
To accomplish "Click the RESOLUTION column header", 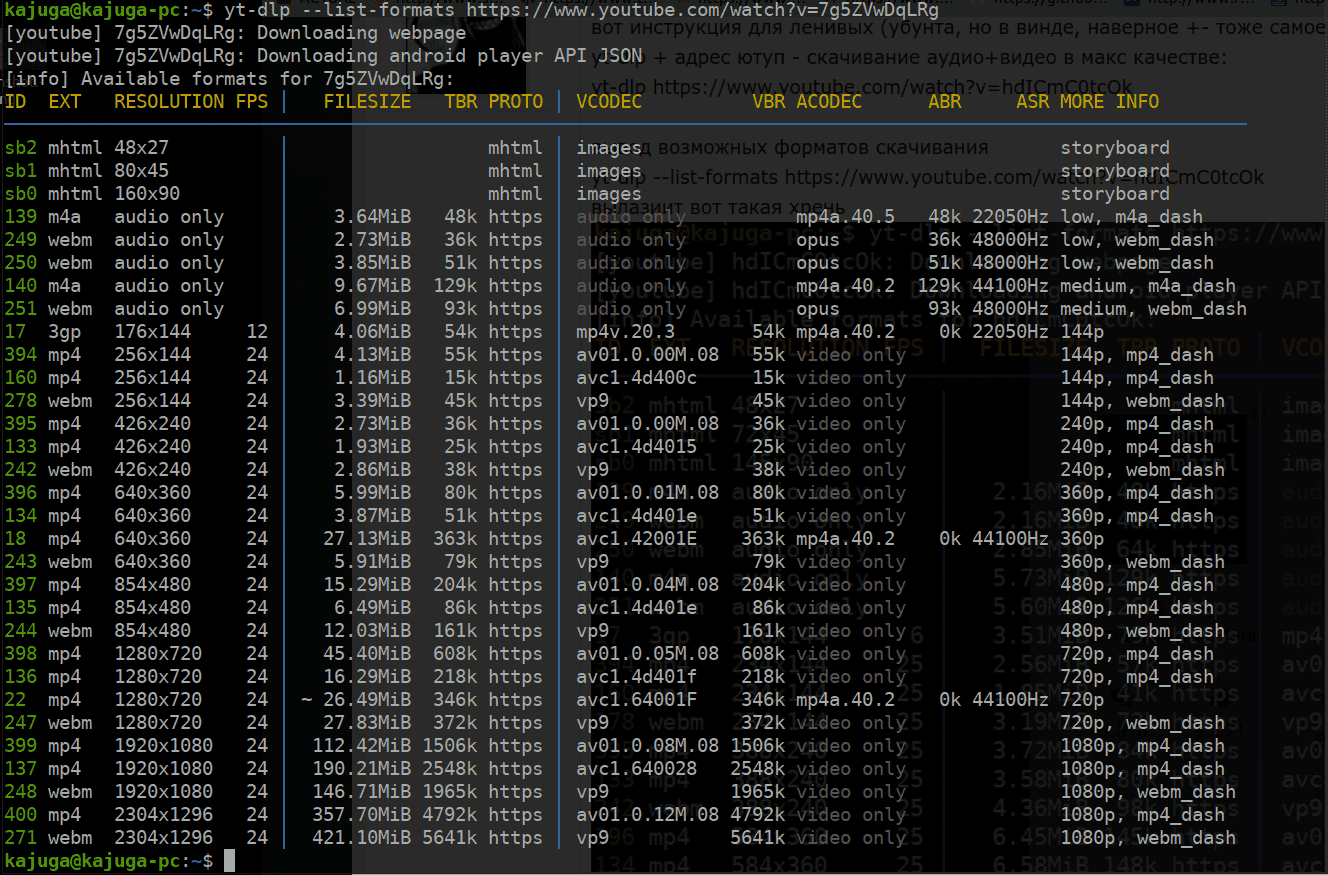I will (x=169, y=101).
